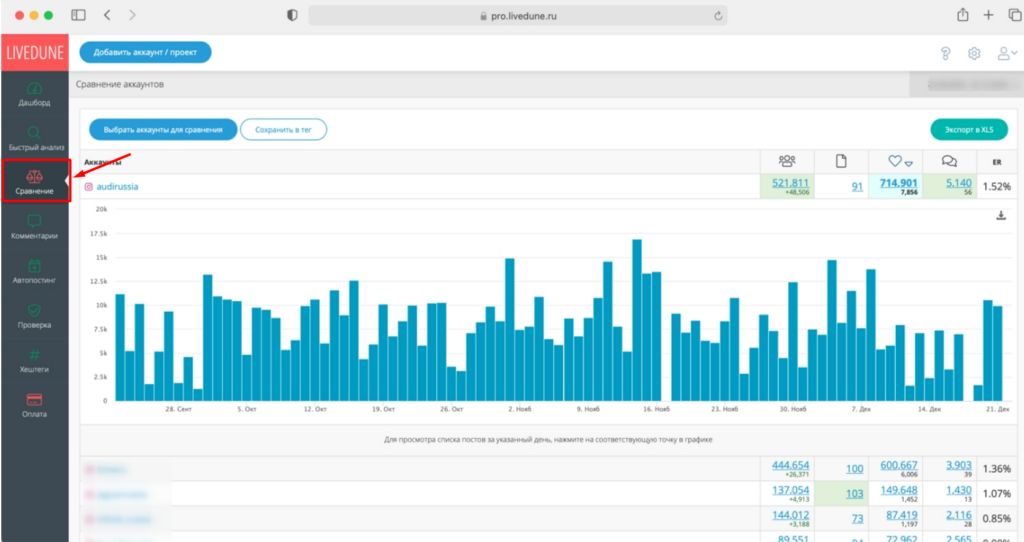Export the table with Экспорт в XLS

click(x=968, y=129)
